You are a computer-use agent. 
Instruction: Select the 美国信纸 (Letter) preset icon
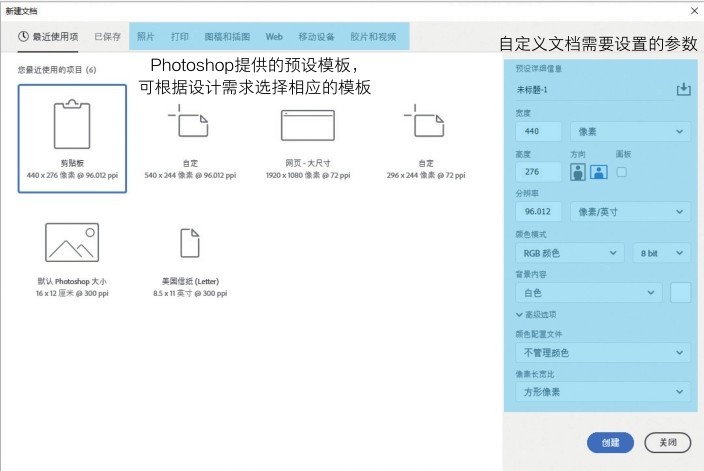(190, 243)
